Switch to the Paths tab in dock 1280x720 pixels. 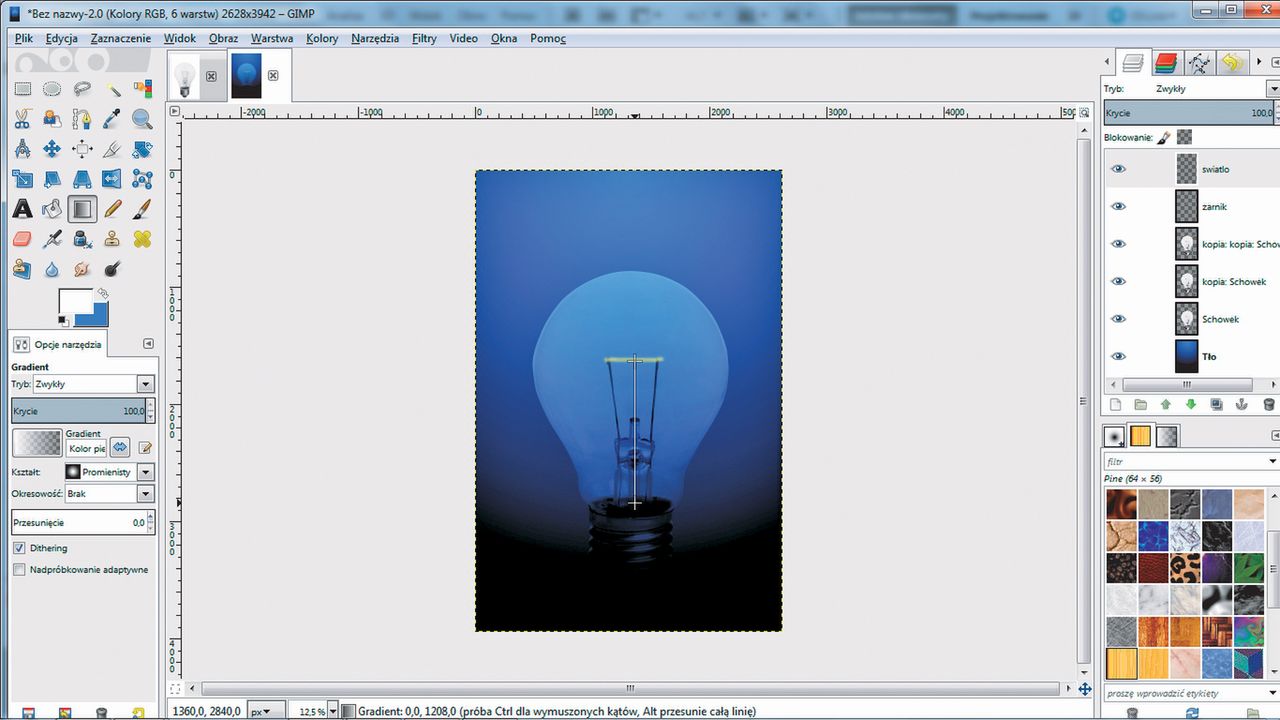click(x=1199, y=63)
